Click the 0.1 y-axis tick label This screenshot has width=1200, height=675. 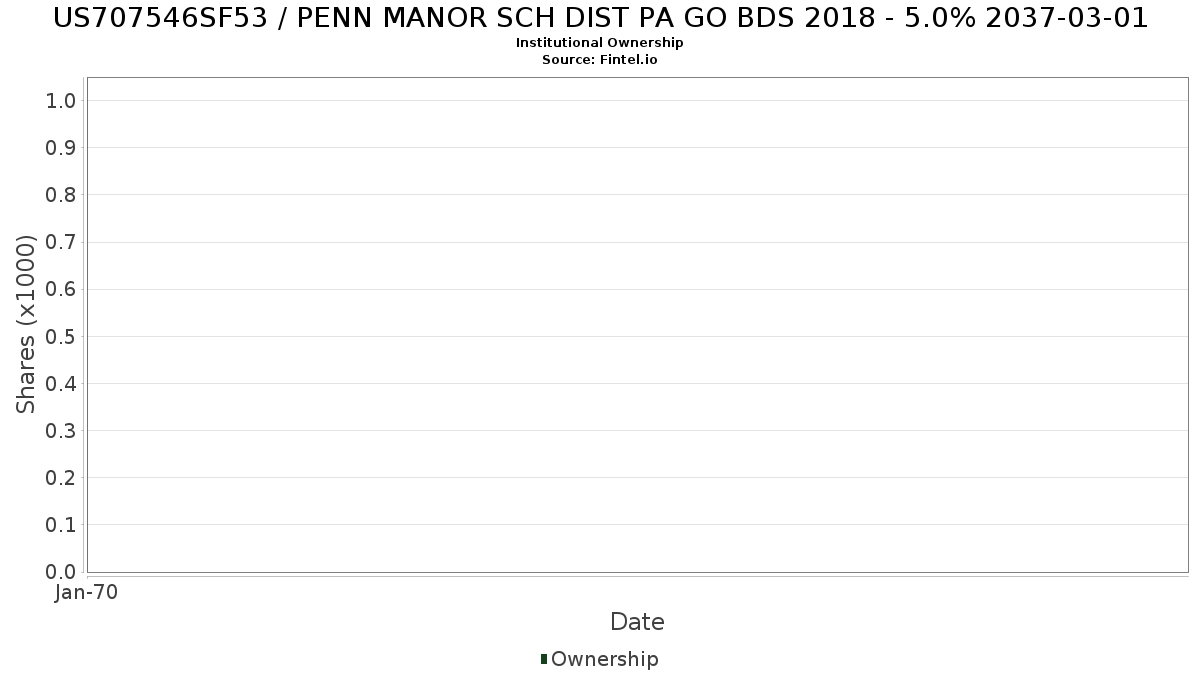(61, 525)
